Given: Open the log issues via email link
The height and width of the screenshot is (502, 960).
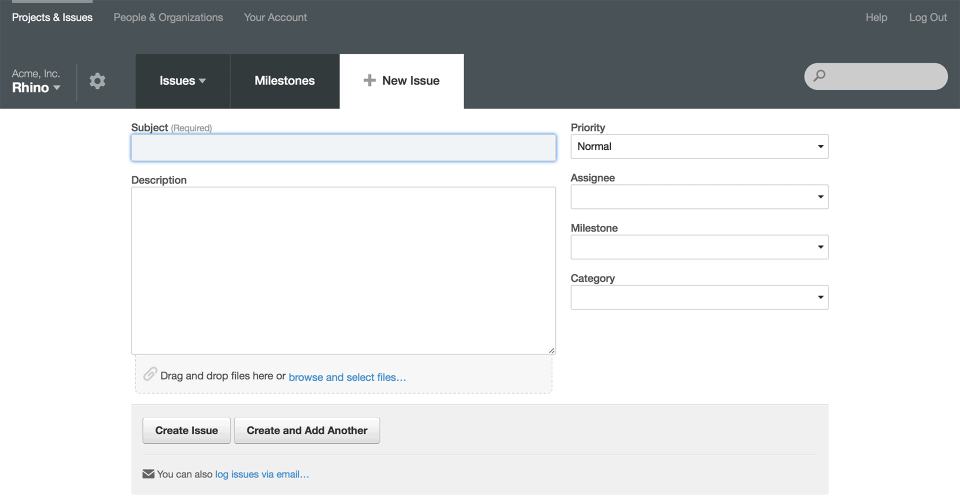Looking at the screenshot, I should pos(261,474).
